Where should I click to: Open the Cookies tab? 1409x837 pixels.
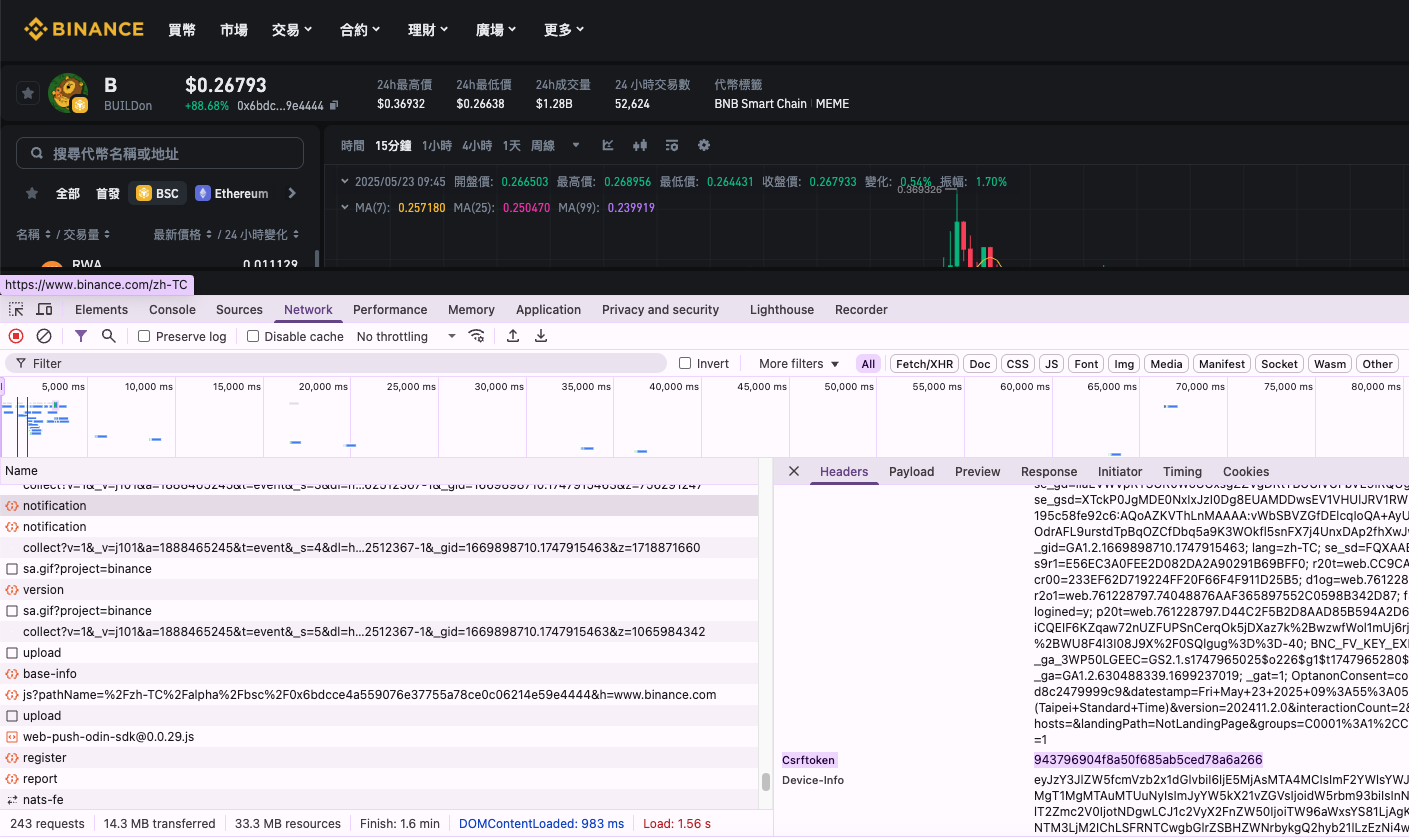[x=1246, y=471]
